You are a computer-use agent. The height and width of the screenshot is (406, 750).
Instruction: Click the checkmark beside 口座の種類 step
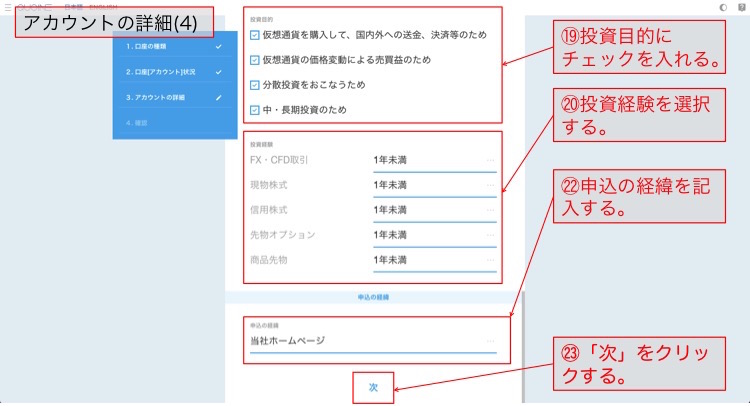click(219, 46)
